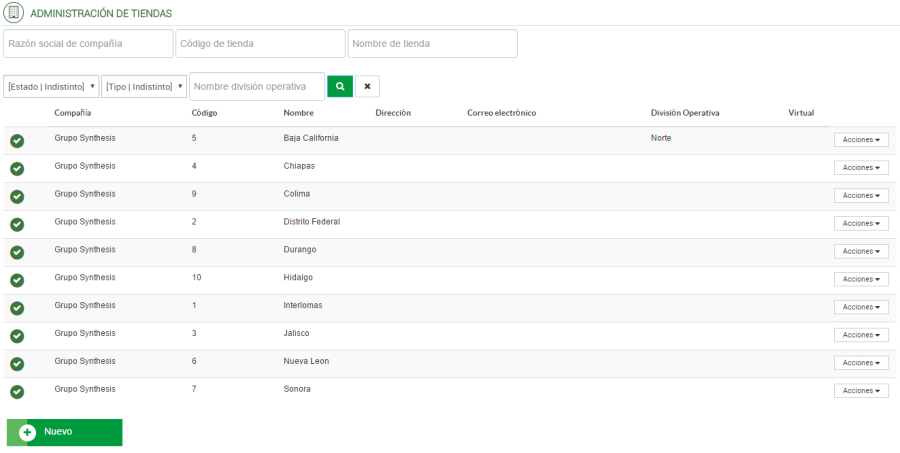
Task: Click green check status icon for Chiapas
Action: (17, 168)
